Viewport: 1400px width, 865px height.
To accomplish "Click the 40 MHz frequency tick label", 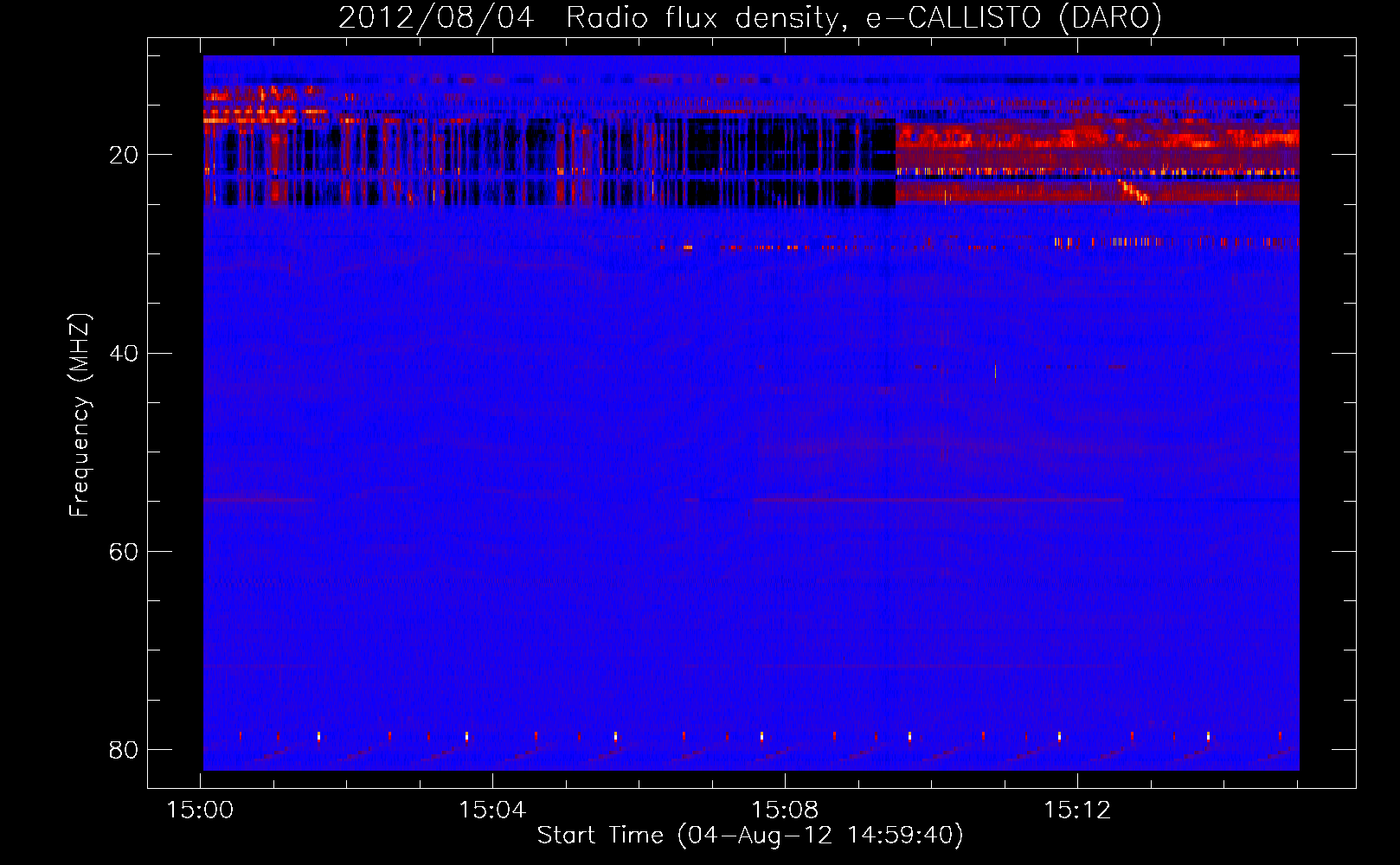I will point(124,354).
